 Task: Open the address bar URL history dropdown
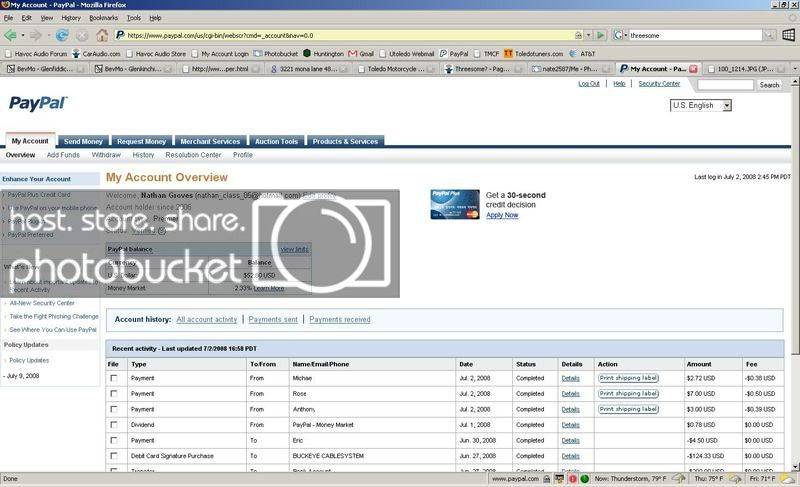click(589, 35)
